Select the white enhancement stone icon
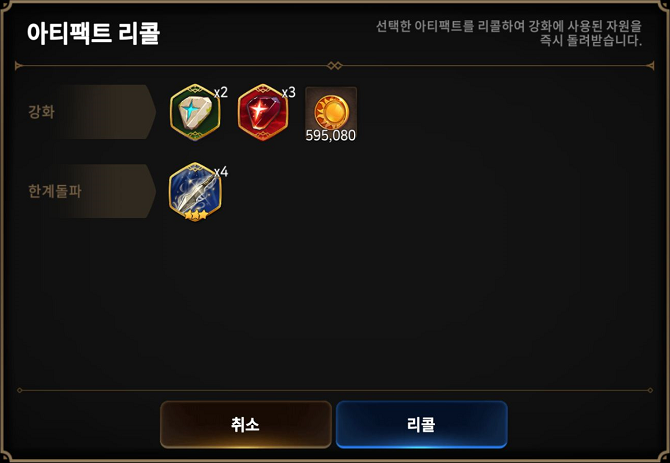Image resolution: width=670 pixels, height=463 pixels. [195, 112]
